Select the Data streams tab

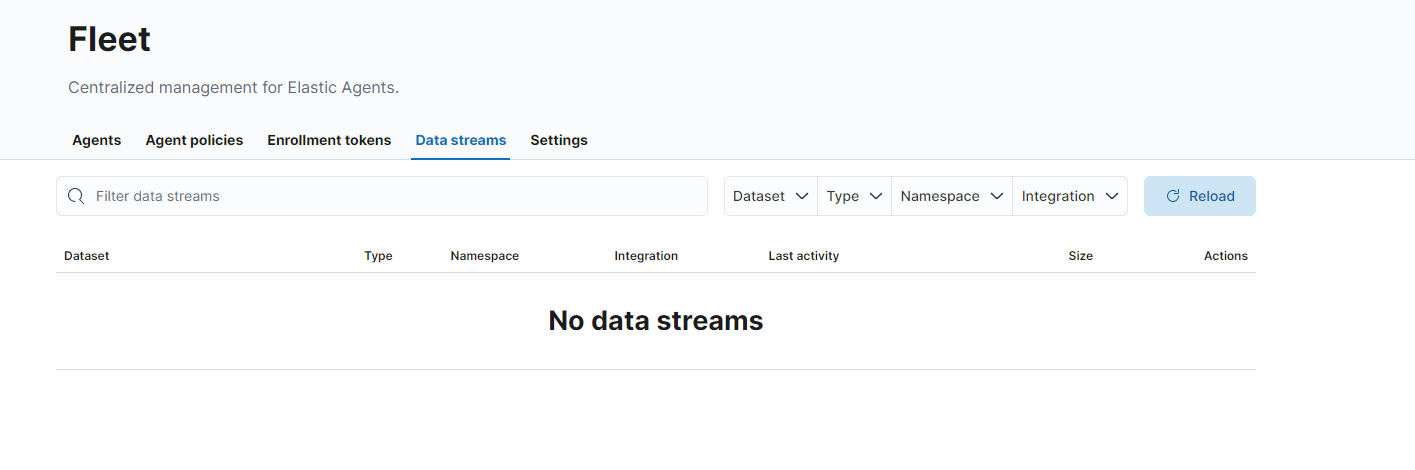(x=461, y=140)
